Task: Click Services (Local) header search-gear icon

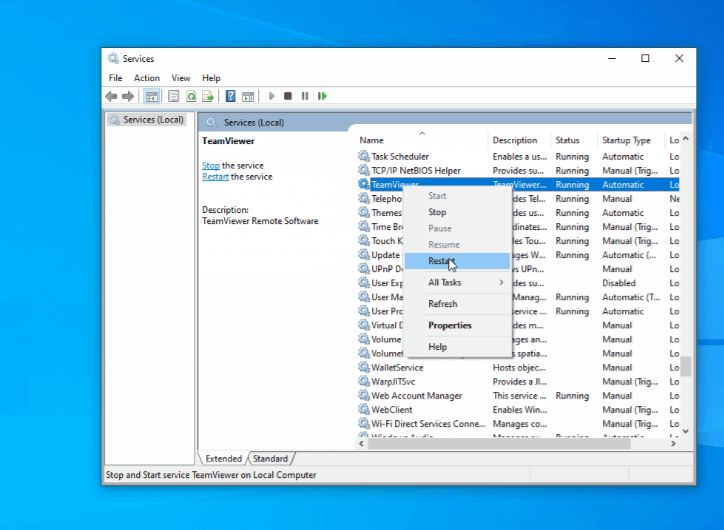Action: (x=211, y=122)
